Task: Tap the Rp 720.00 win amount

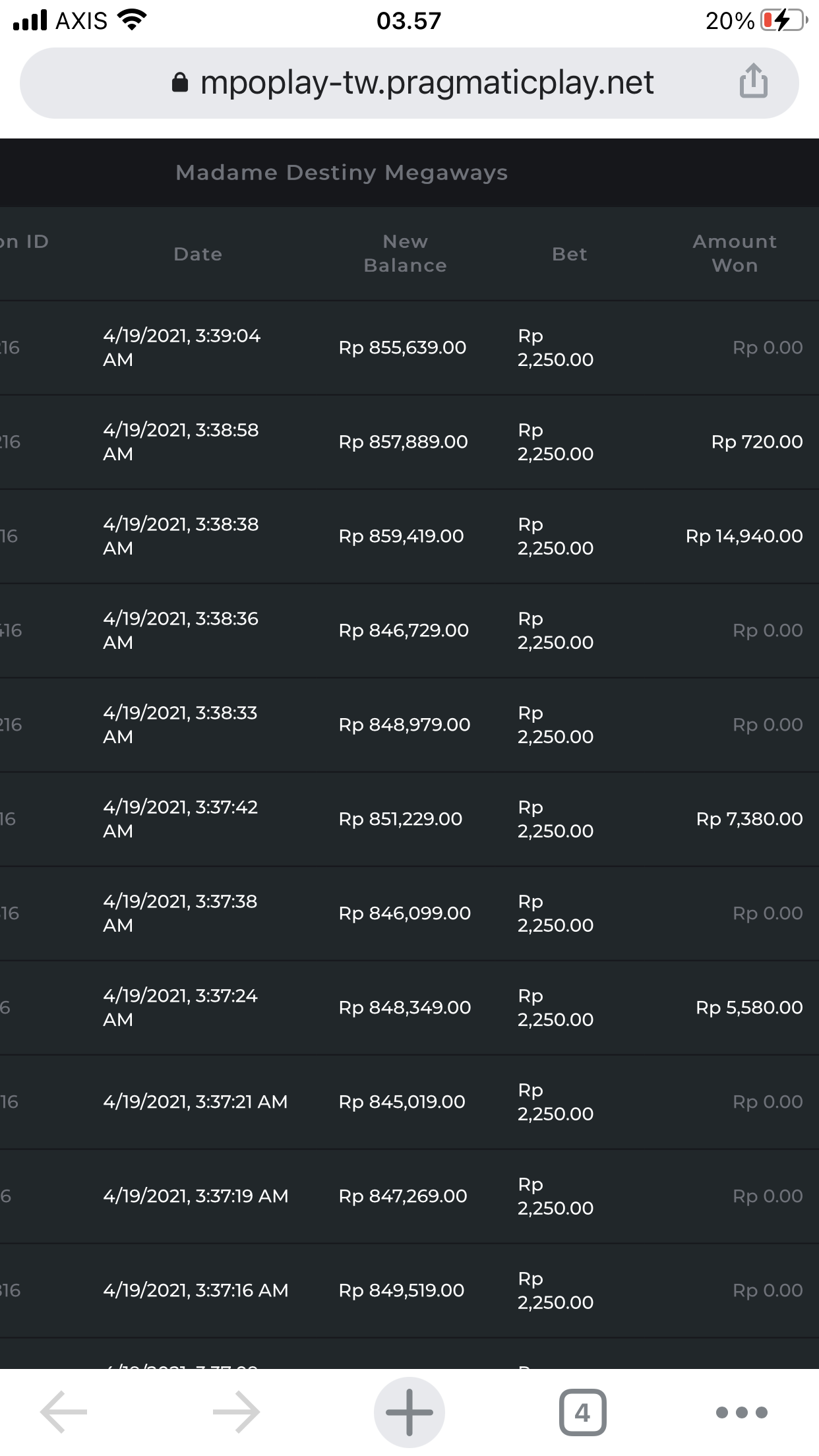Action: click(757, 442)
